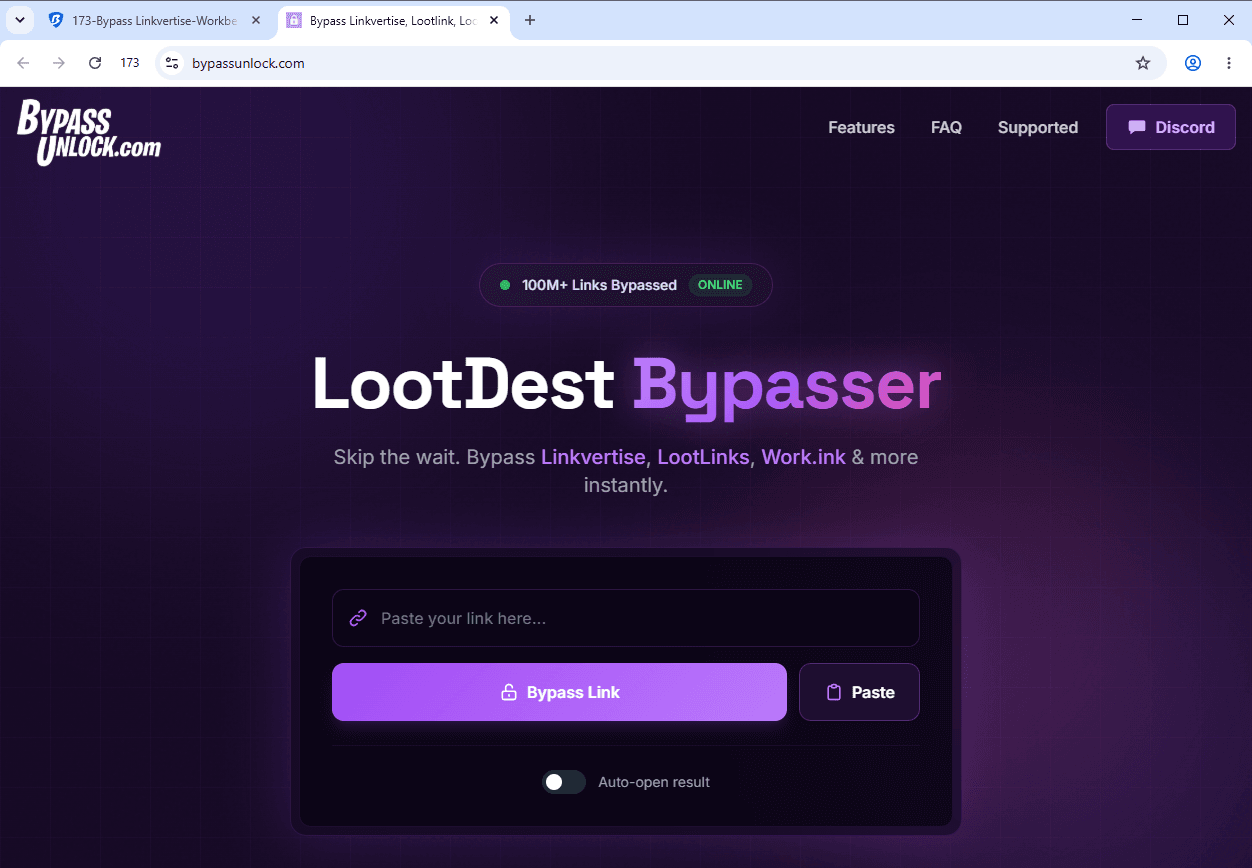View site information icon in address bar
This screenshot has width=1252, height=868.
[172, 63]
